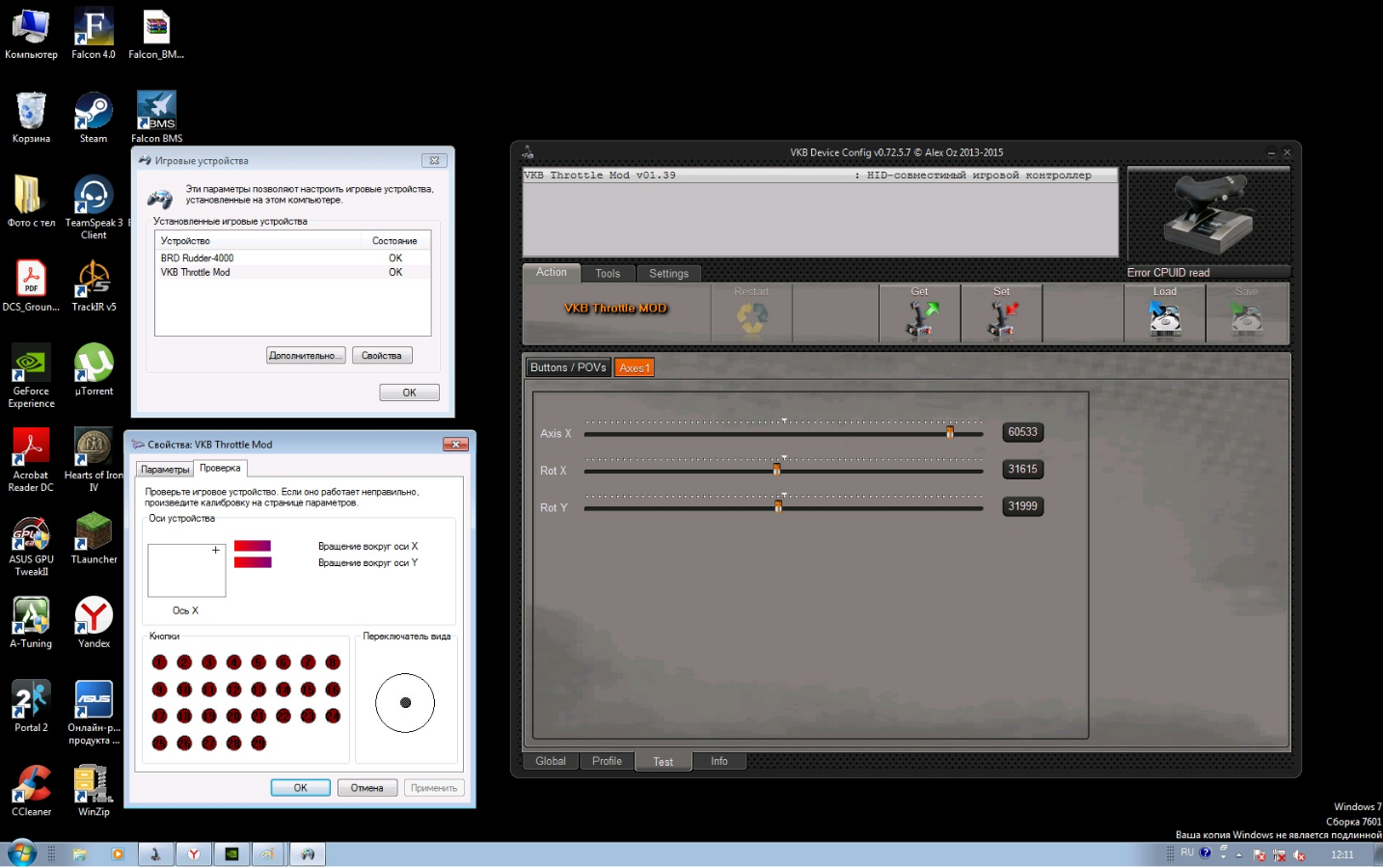
Task: Click the Дополнительно... button
Action: tap(306, 356)
